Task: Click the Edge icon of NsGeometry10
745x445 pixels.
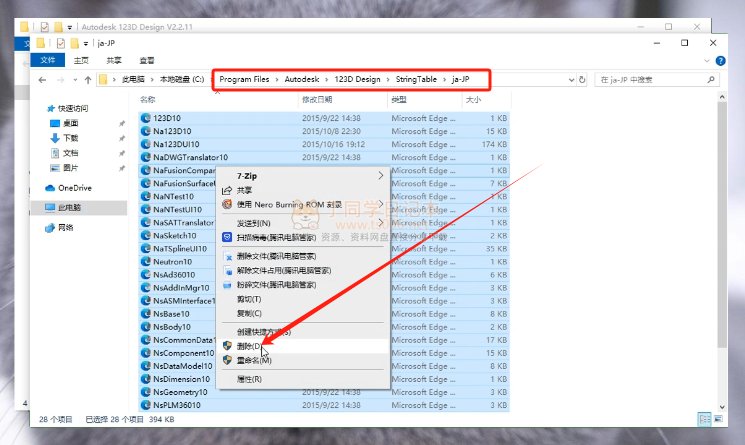Action: pyautogui.click(x=145, y=392)
